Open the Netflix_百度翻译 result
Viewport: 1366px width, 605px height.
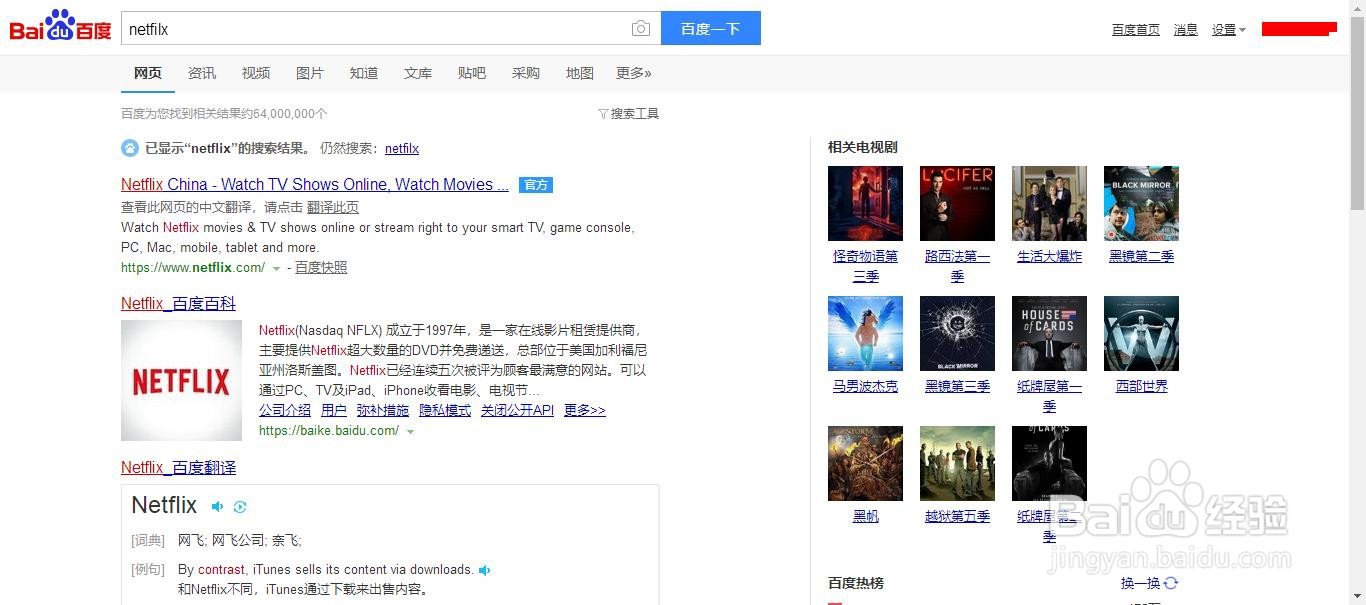pos(178,467)
